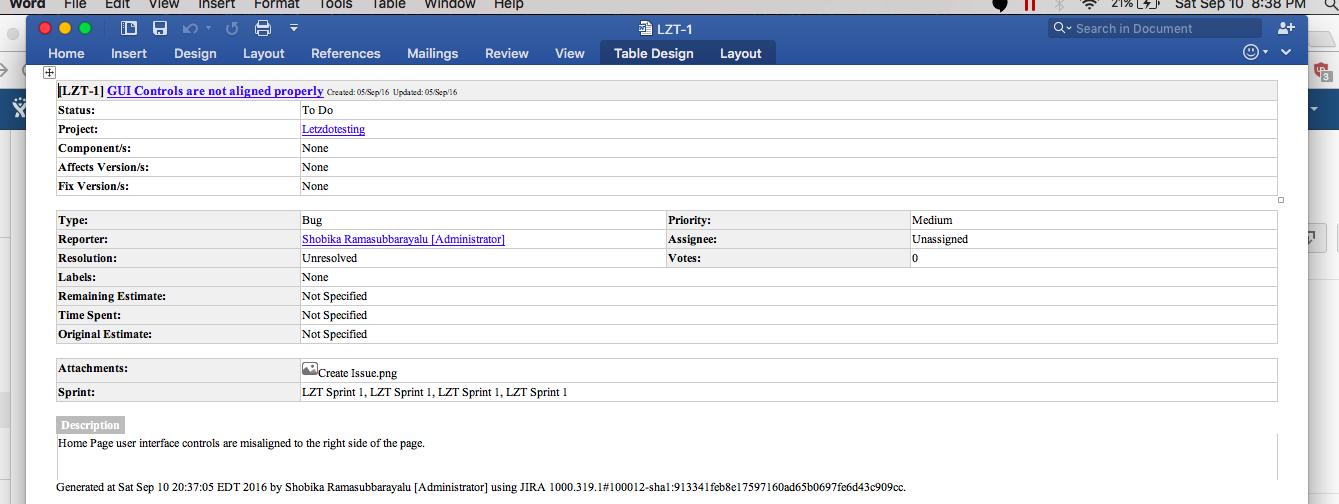Open the Customize Quick Access Toolbar dropdown

coord(294,28)
